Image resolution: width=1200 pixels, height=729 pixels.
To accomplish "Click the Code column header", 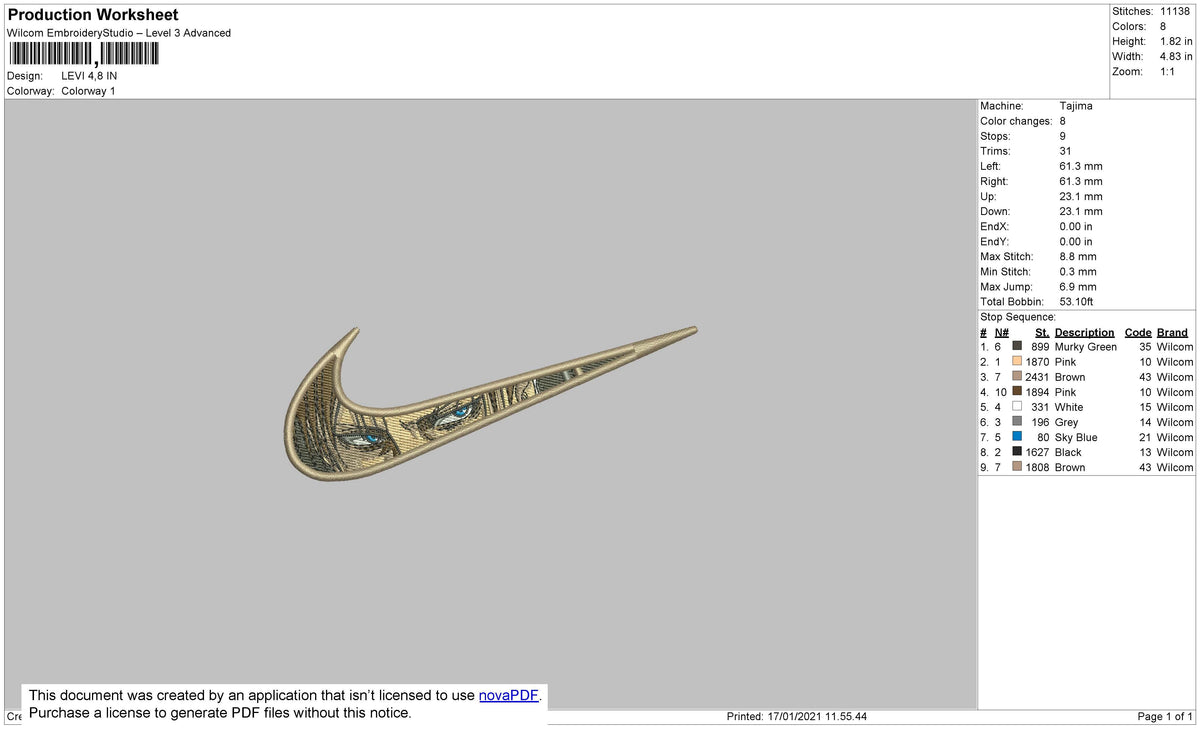I will [x=1137, y=332].
